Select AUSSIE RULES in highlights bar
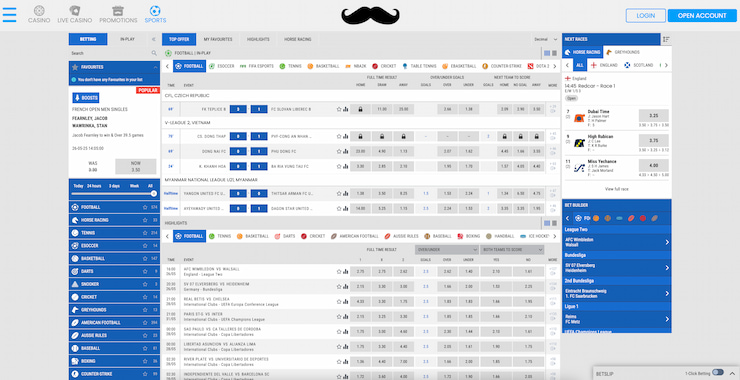The width and height of the screenshot is (740, 380). (401, 236)
